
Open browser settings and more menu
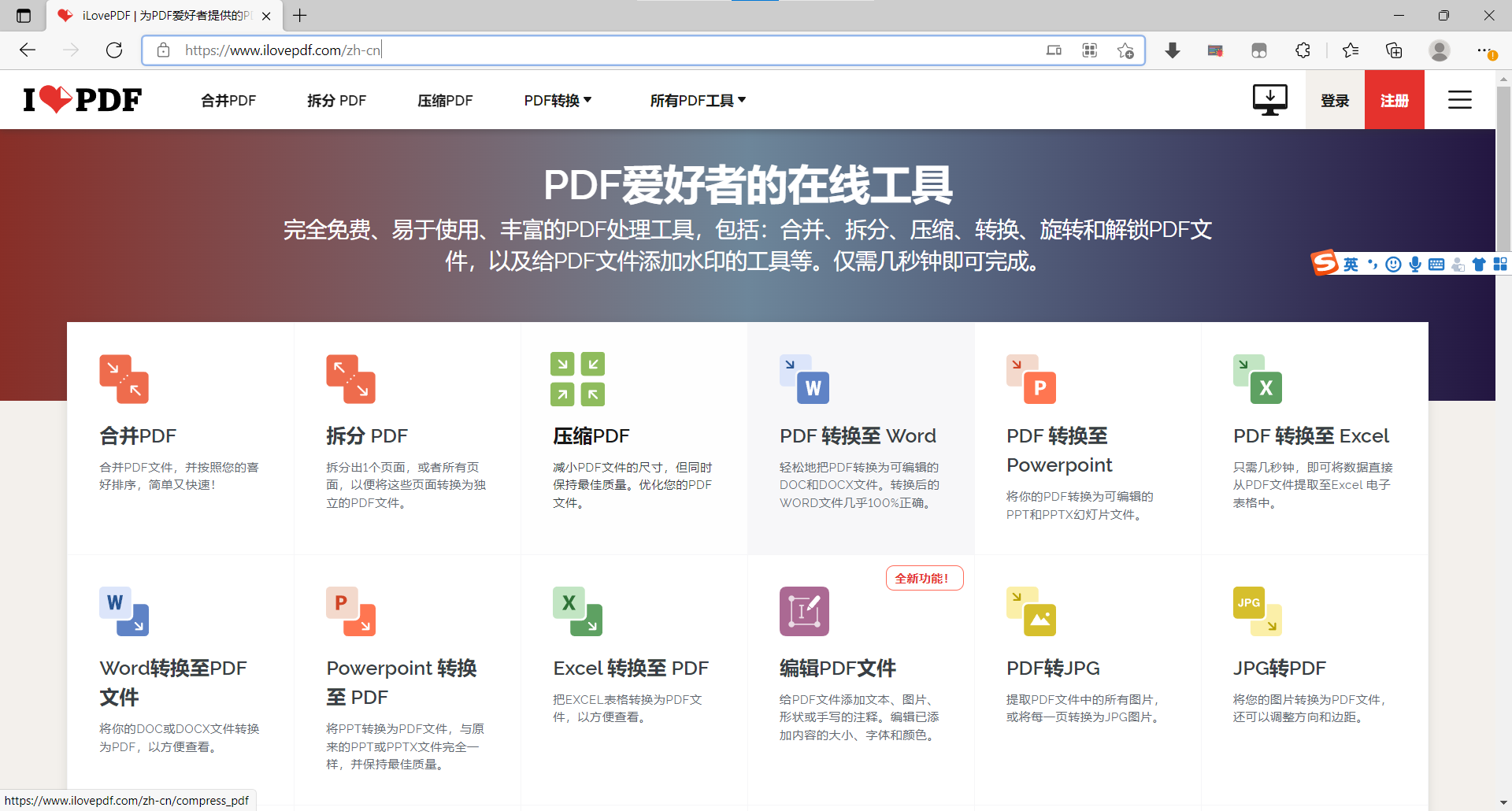tap(1486, 50)
